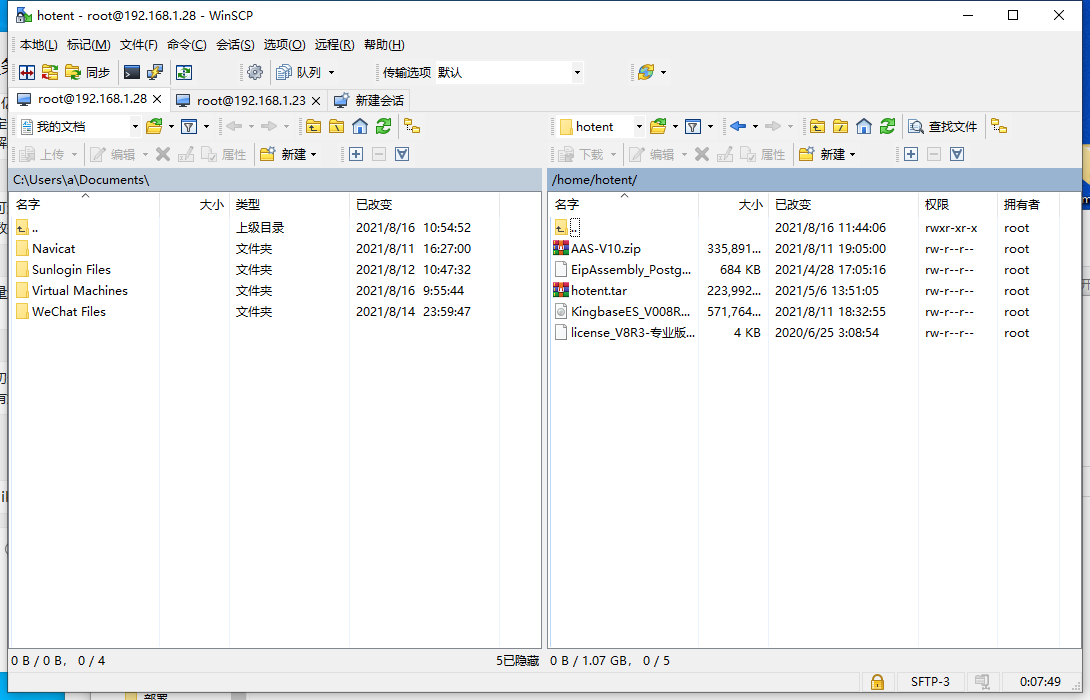Viewport: 1090px width, 700px height.
Task: Click local panel select-all checkmark box icon
Action: click(402, 154)
